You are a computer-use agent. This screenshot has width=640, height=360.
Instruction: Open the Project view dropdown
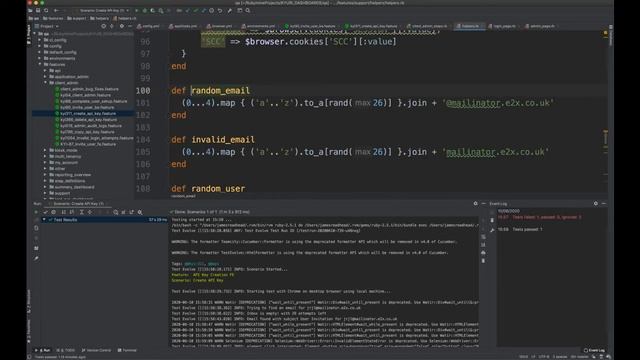(47, 26)
